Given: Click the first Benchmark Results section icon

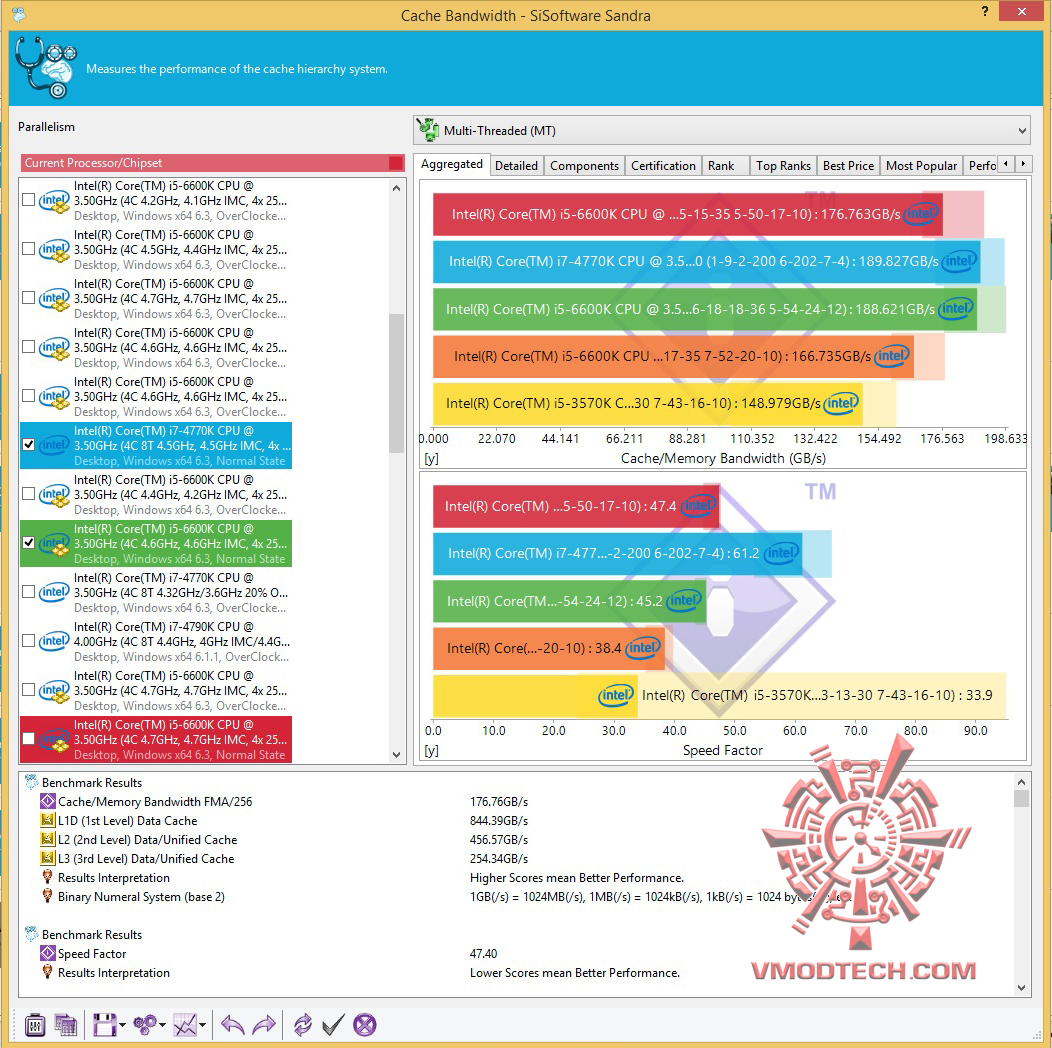Looking at the screenshot, I should coord(31,782).
